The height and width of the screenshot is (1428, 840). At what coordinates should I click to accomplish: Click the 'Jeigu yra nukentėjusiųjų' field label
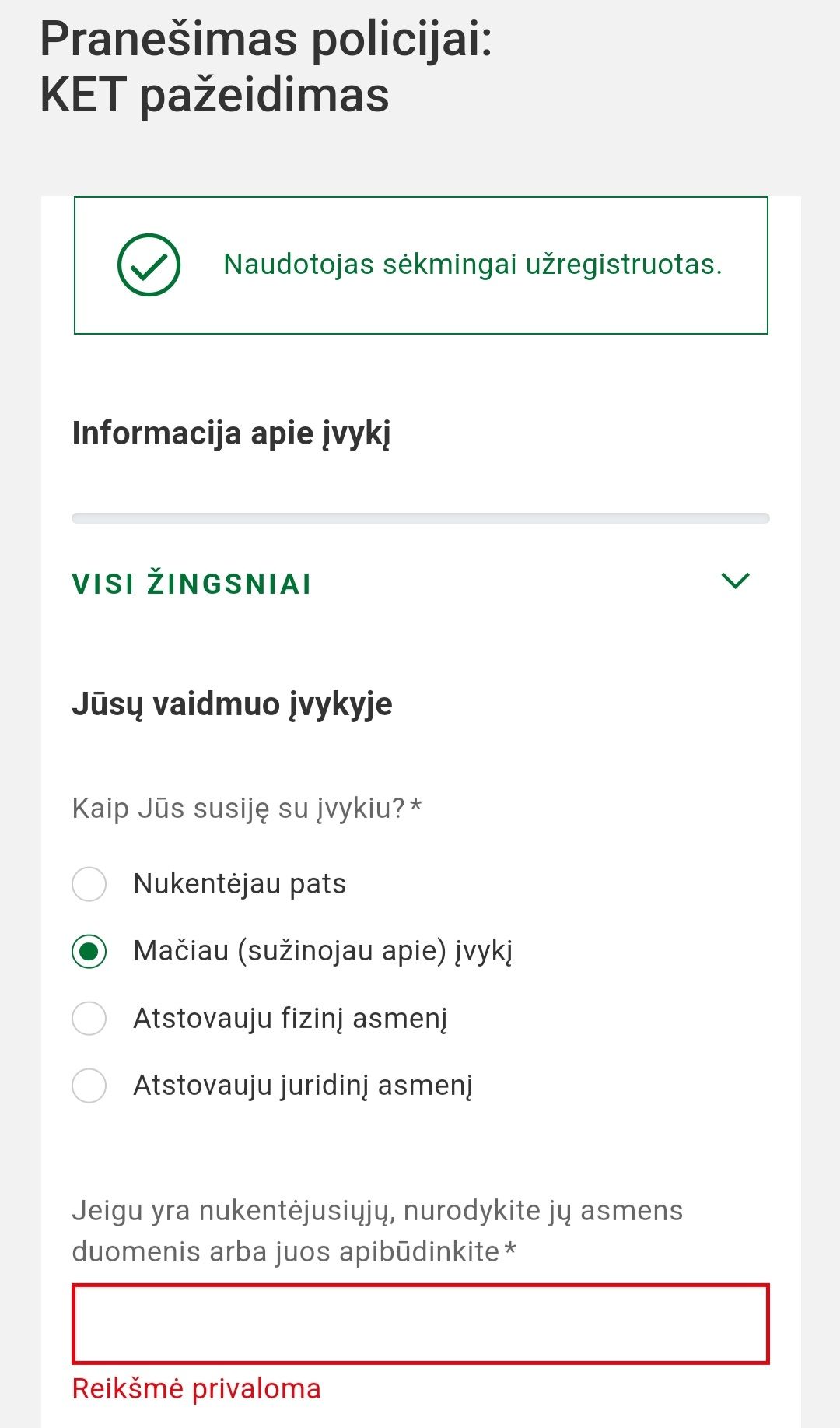[377, 1231]
